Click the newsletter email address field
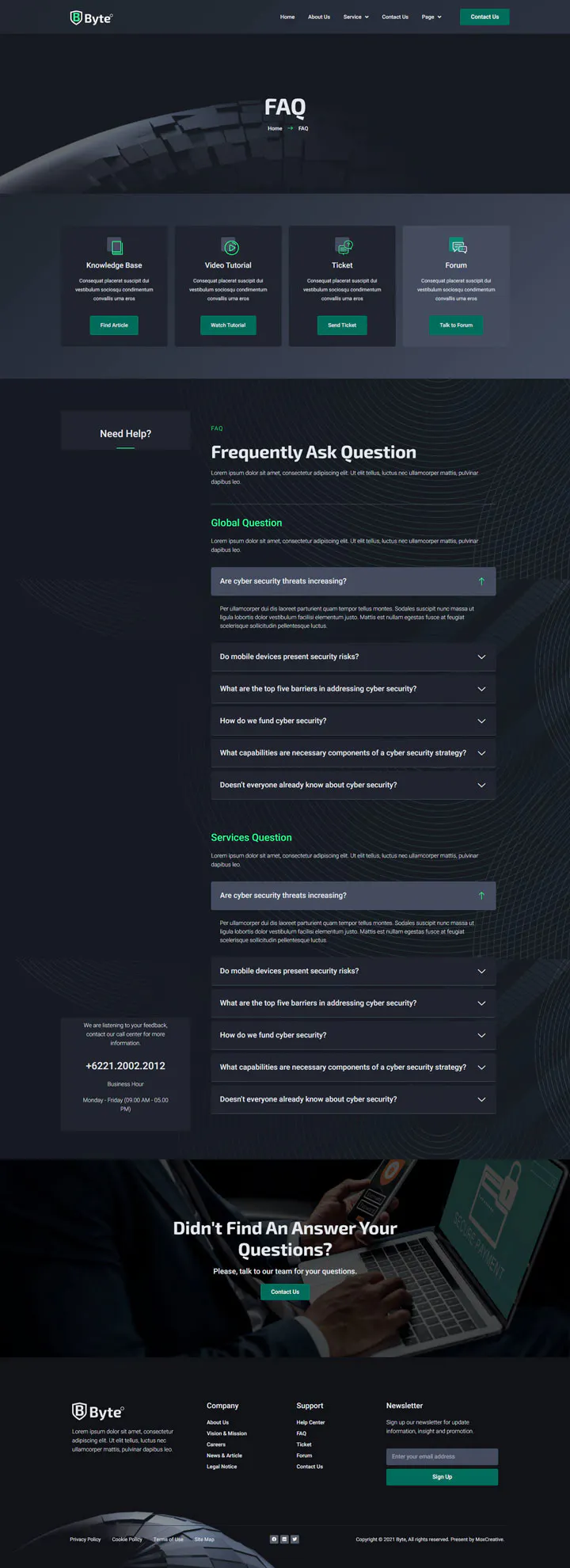The height and width of the screenshot is (1568, 570). (442, 1456)
